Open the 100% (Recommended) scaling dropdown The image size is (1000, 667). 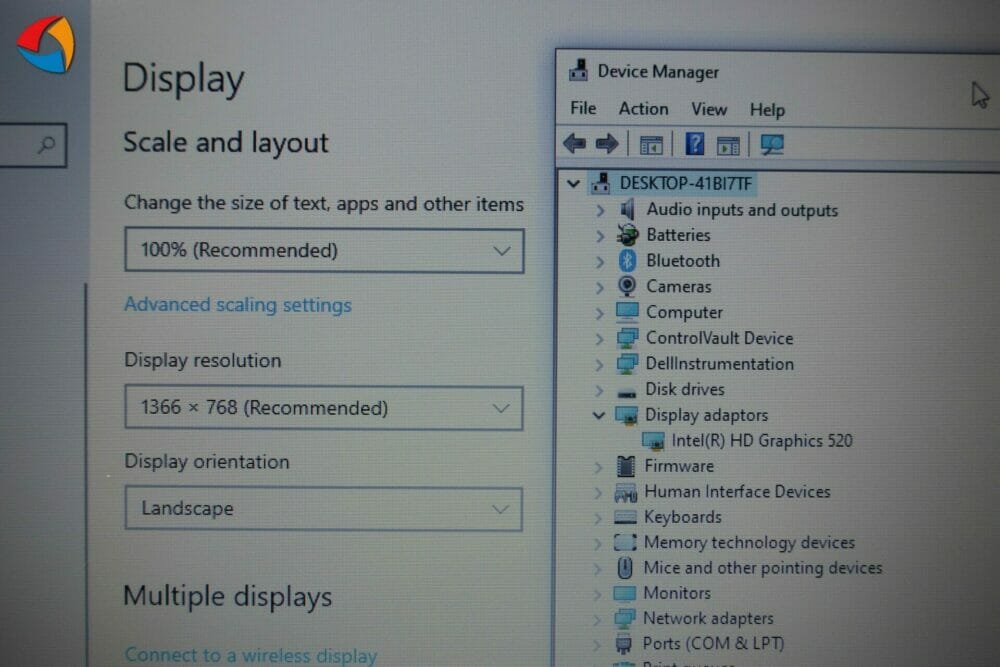click(x=324, y=250)
